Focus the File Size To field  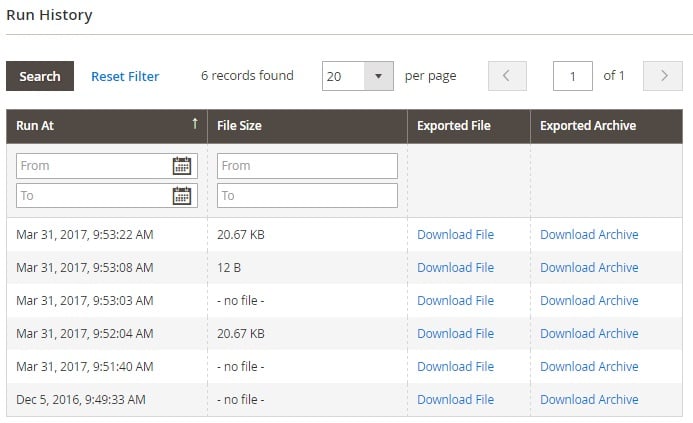307,195
